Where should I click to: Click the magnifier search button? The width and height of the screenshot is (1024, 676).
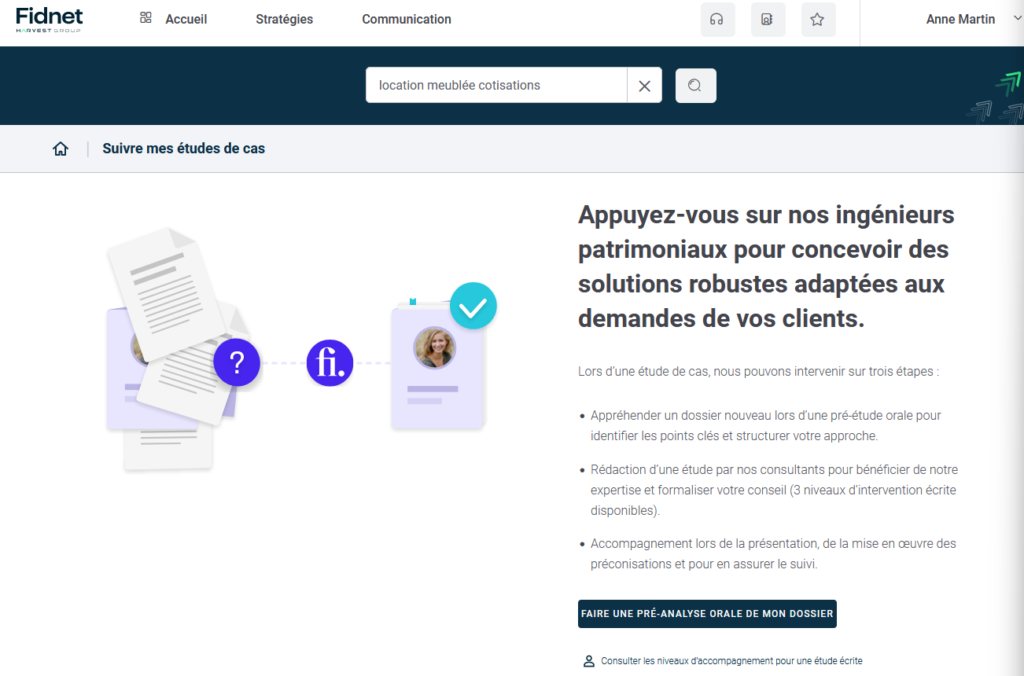pyautogui.click(x=696, y=86)
